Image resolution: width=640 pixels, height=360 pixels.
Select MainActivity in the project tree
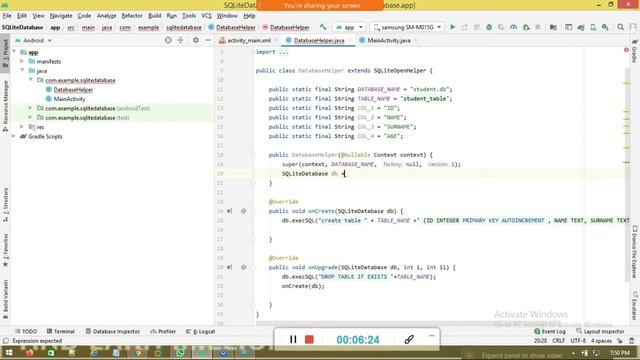click(69, 99)
